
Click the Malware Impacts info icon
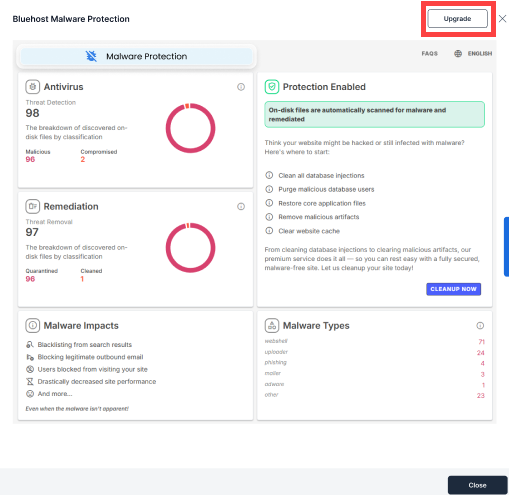pos(33,325)
